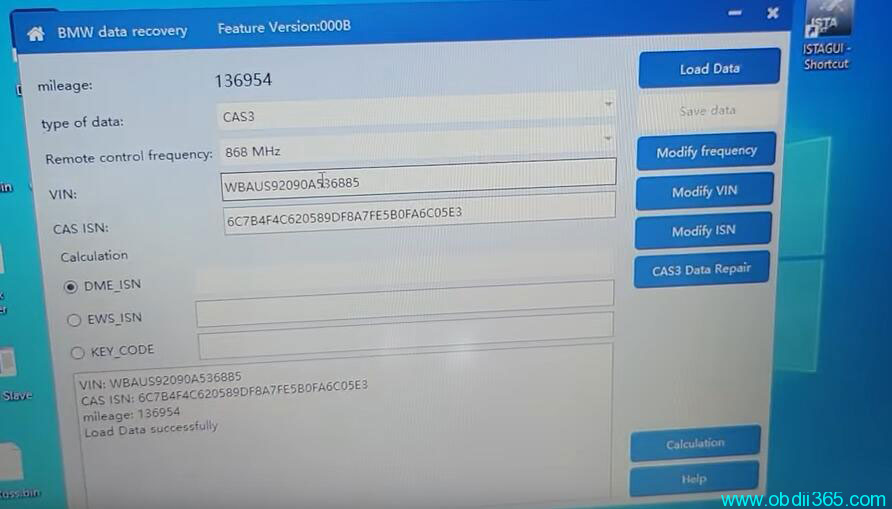This screenshot has height=509, width=892.
Task: Select the EWS_ISN radio button
Action: click(x=74, y=320)
